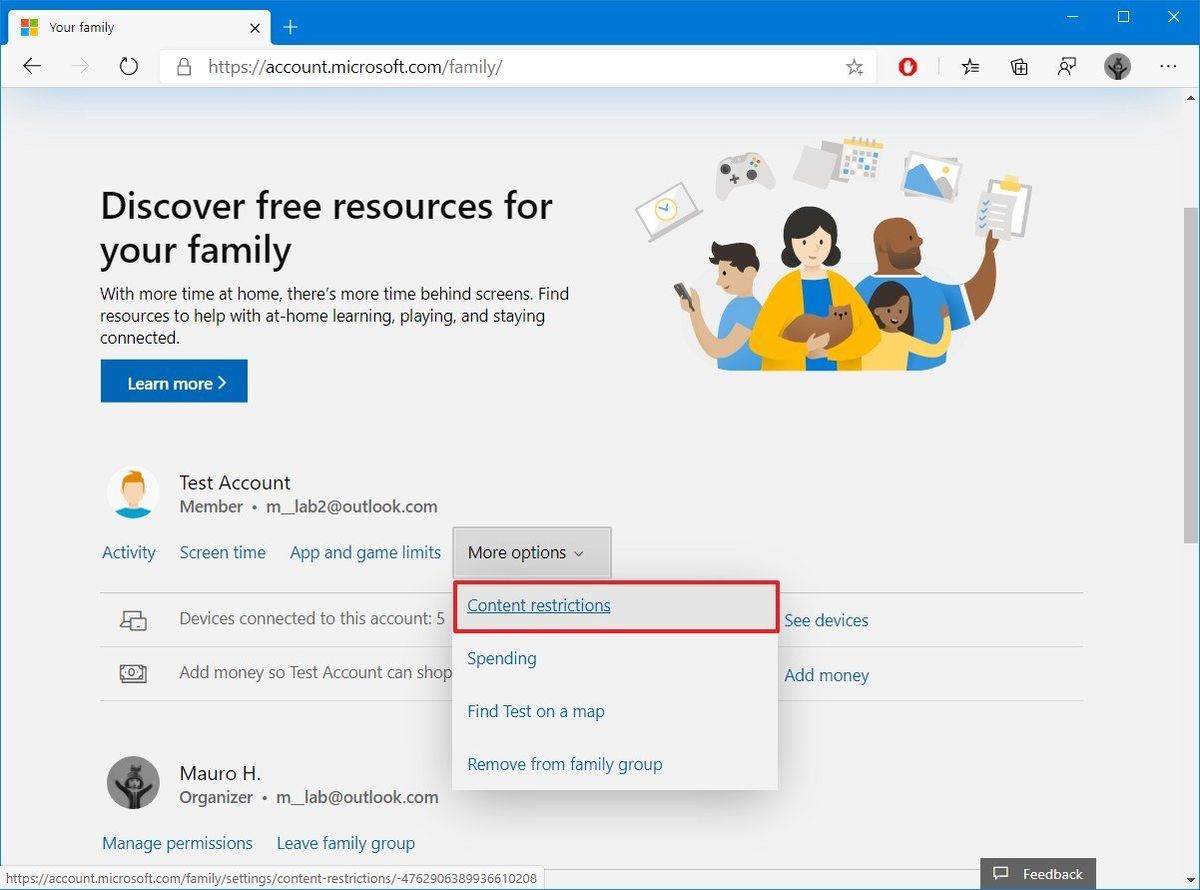Click the site security padlock icon
Screen dimensions: 1200x890
[184, 66]
